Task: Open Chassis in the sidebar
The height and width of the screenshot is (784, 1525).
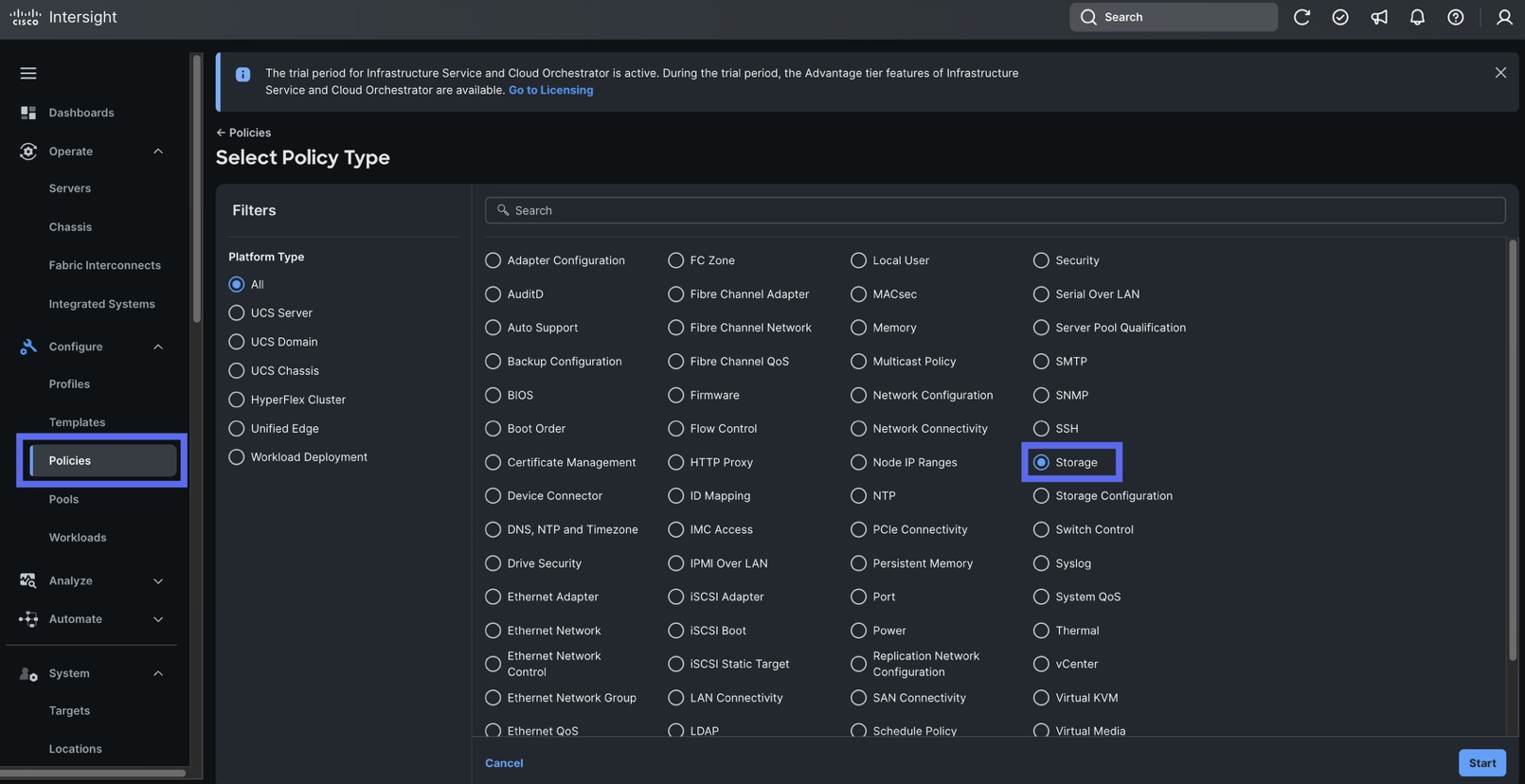Action: [x=70, y=227]
